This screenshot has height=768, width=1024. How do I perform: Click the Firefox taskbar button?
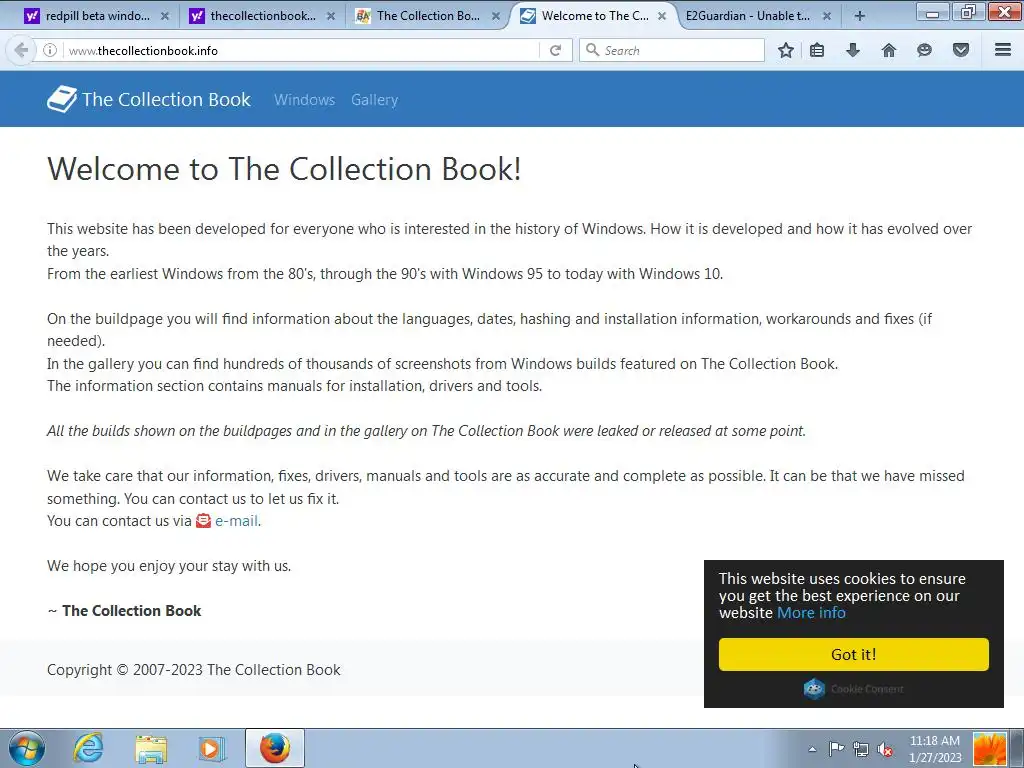pyautogui.click(x=275, y=748)
